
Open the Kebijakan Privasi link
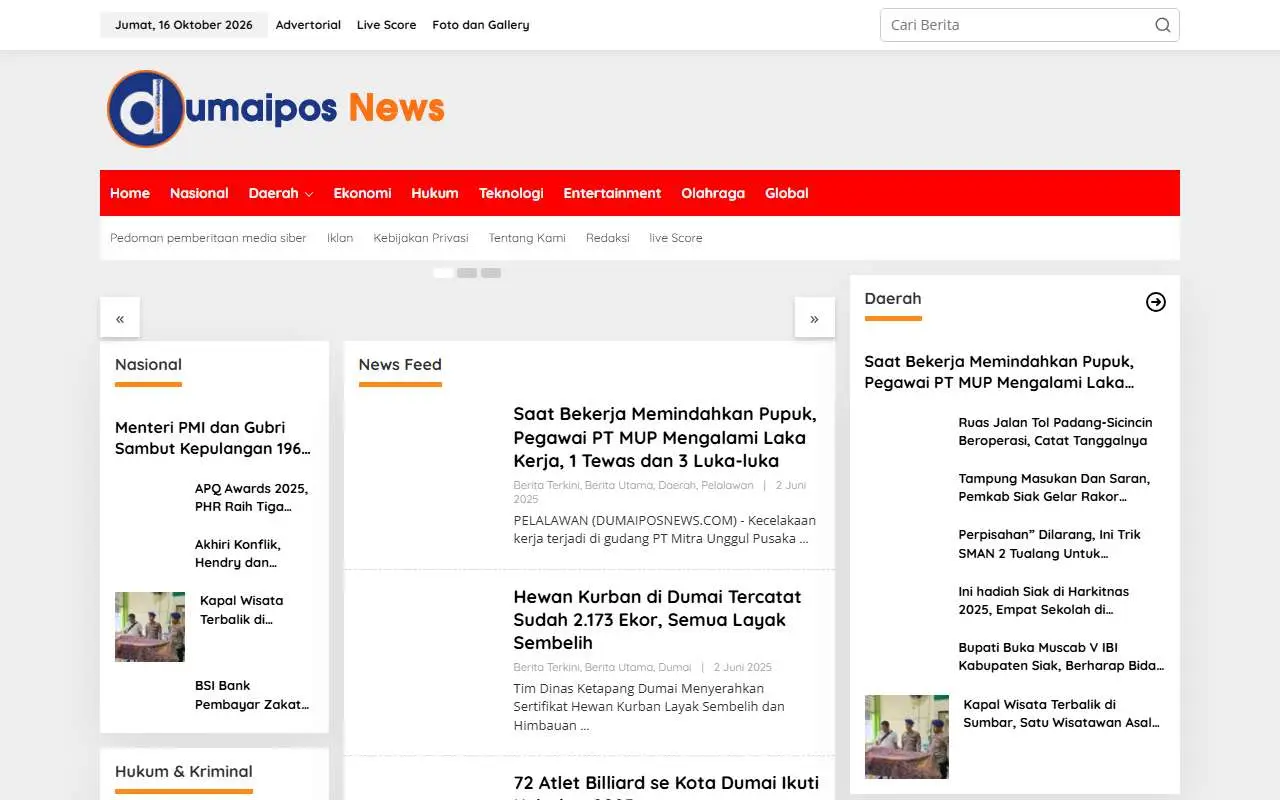coord(421,238)
